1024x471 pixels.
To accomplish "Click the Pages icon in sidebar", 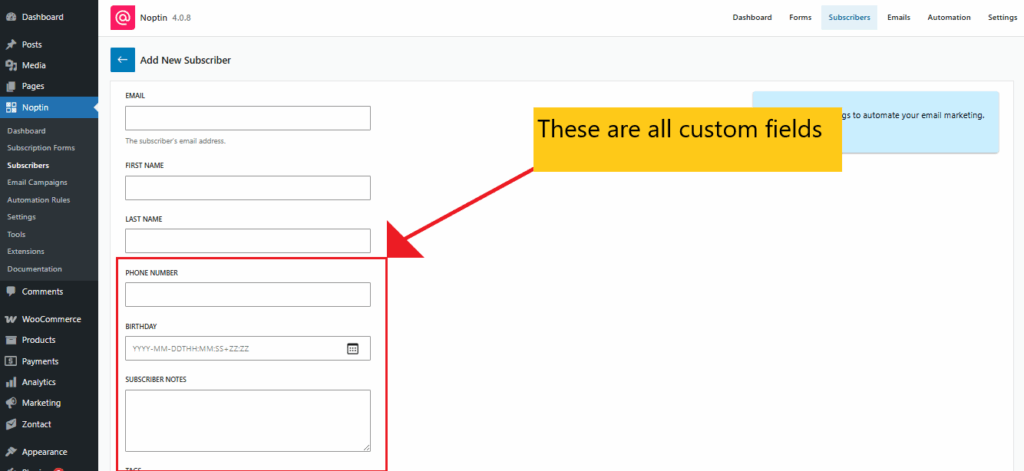I will point(10,86).
